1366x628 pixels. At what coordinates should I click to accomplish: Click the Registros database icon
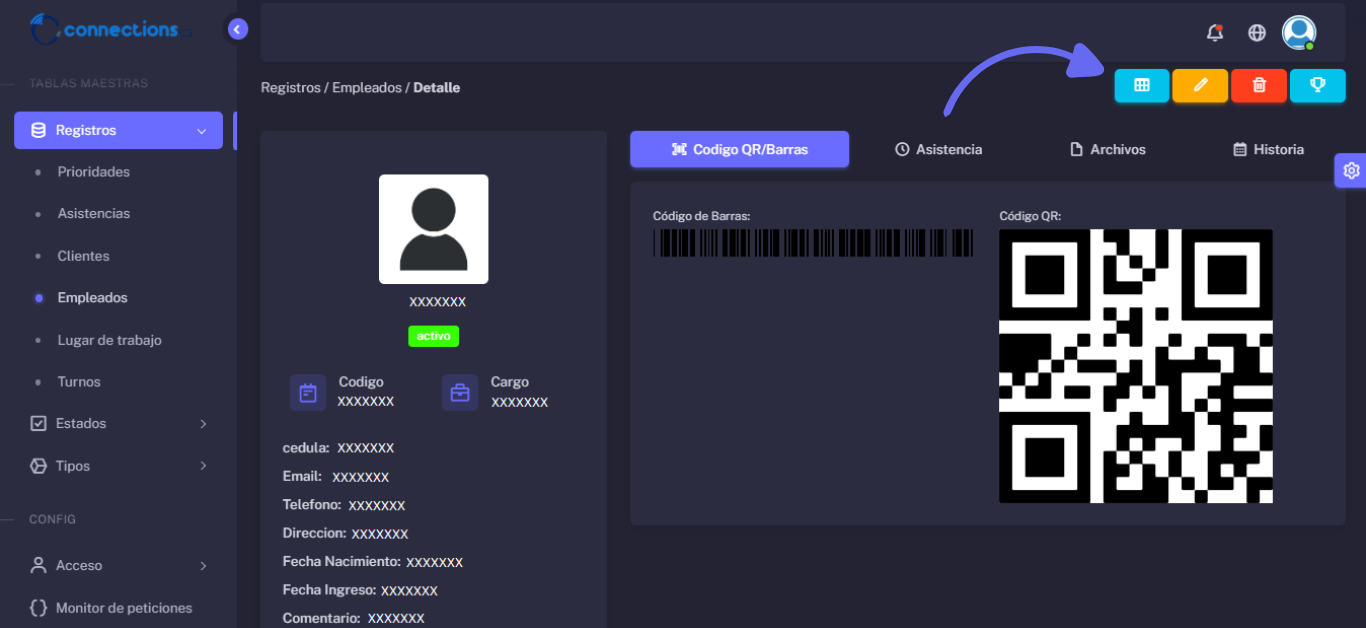38,130
